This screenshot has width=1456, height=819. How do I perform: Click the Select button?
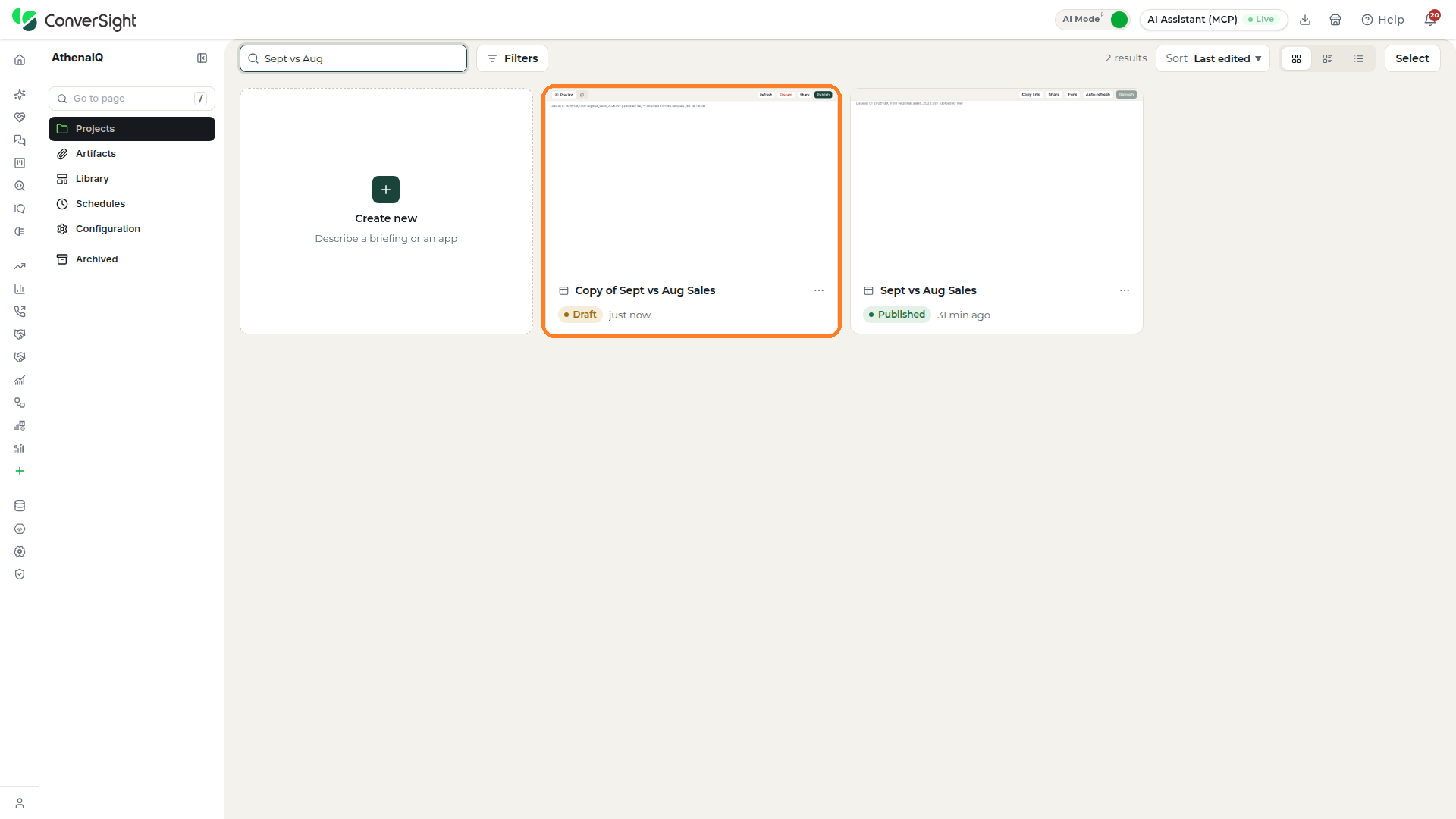point(1412,58)
